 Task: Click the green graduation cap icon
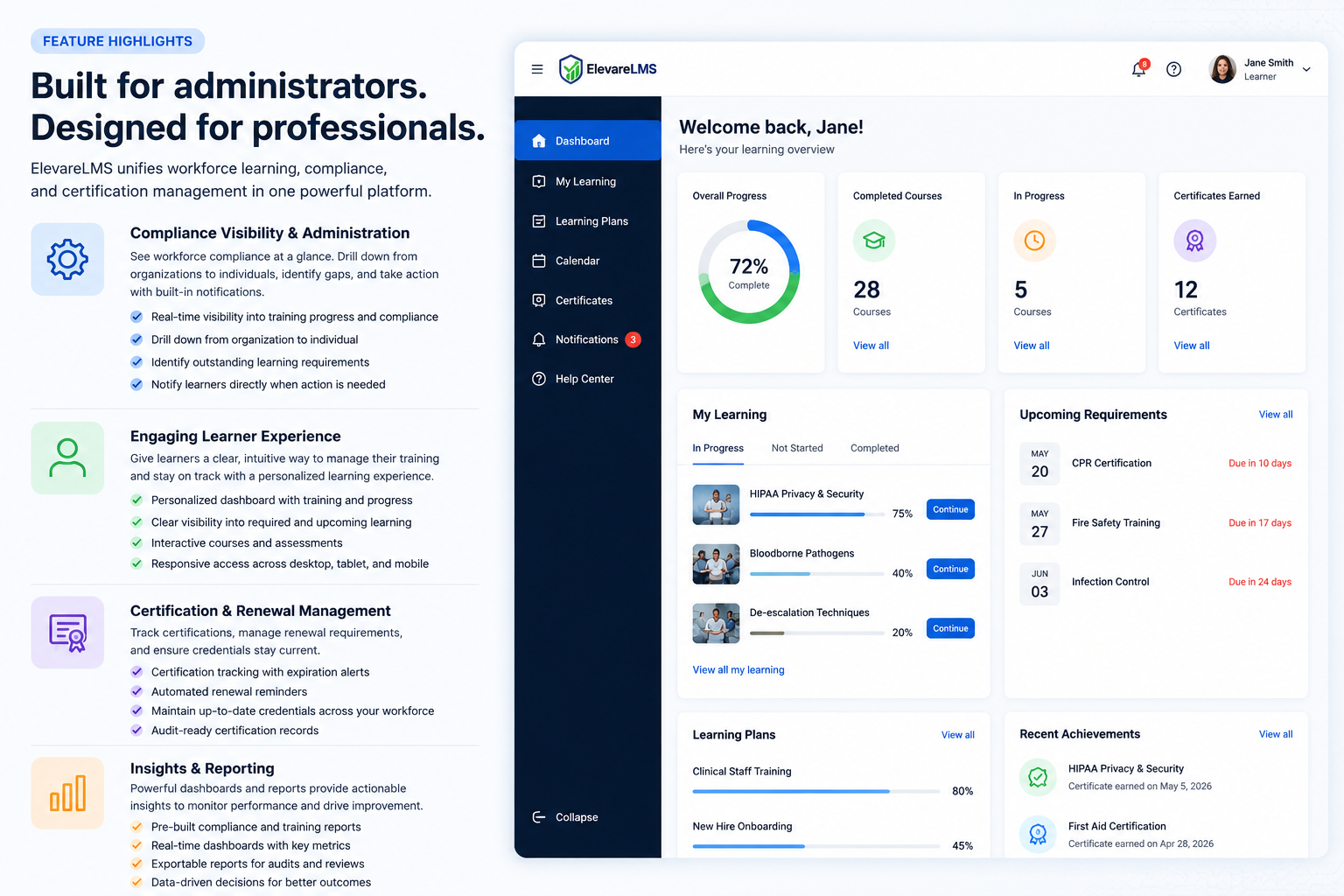pos(874,241)
